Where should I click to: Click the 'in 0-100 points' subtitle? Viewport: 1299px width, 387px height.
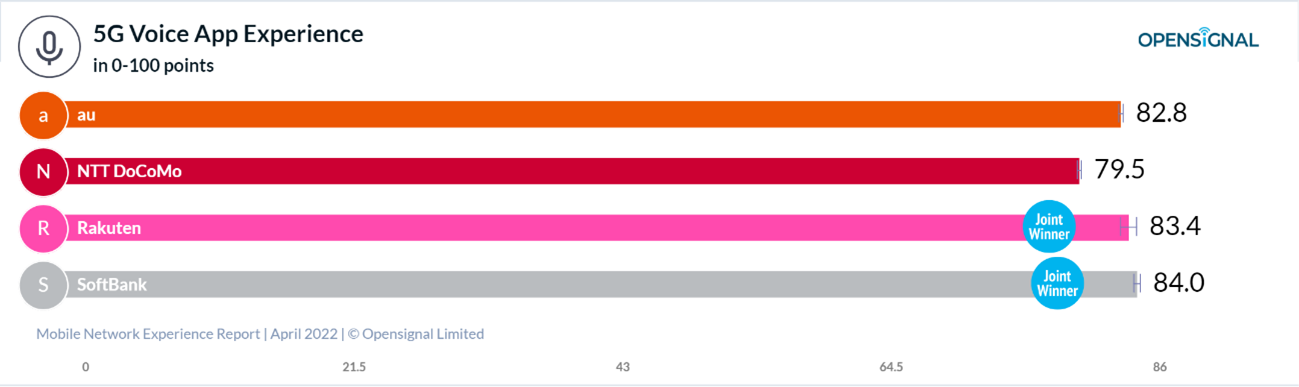(x=153, y=66)
